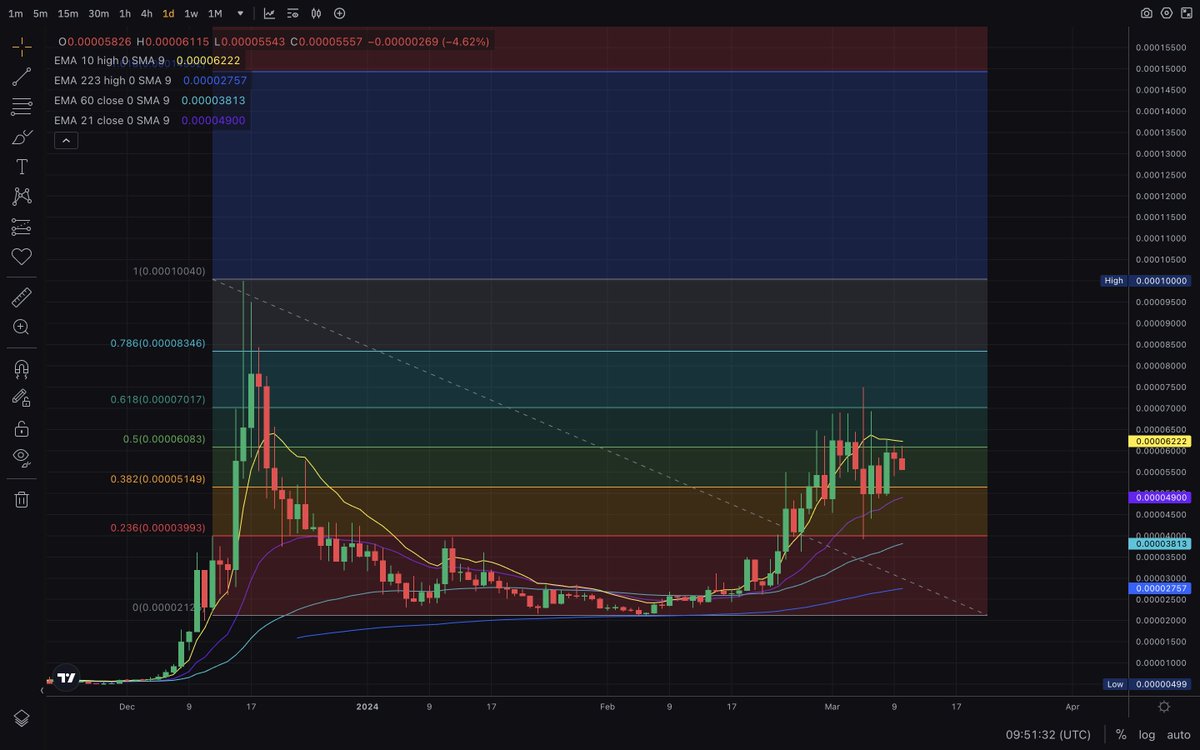Image resolution: width=1200 pixels, height=750 pixels.
Task: Select the 0.236 Fibonacci level label
Action: click(x=158, y=528)
